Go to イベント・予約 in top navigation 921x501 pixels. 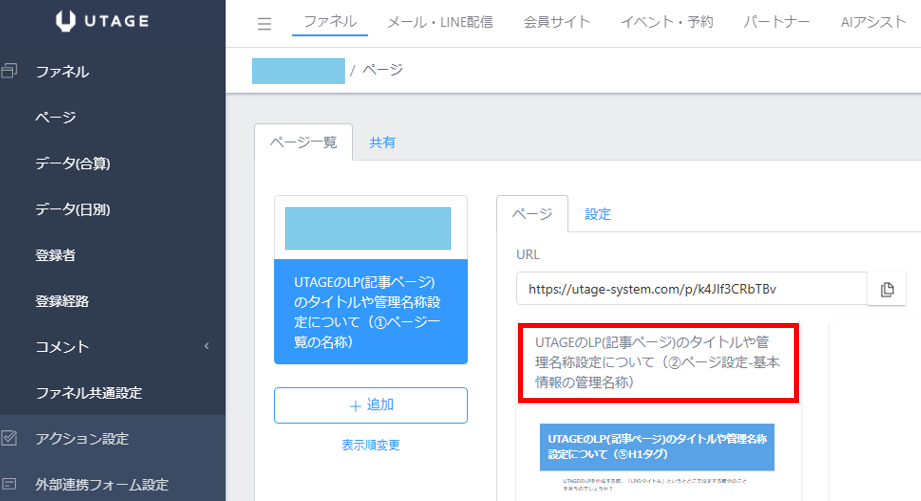(x=667, y=22)
